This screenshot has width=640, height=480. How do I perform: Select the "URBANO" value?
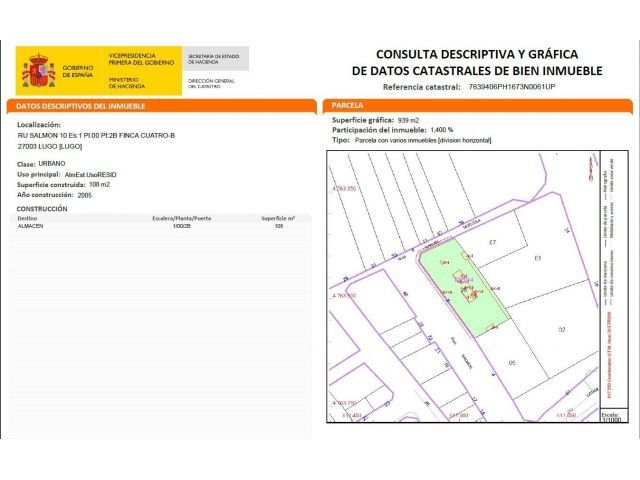click(52, 164)
